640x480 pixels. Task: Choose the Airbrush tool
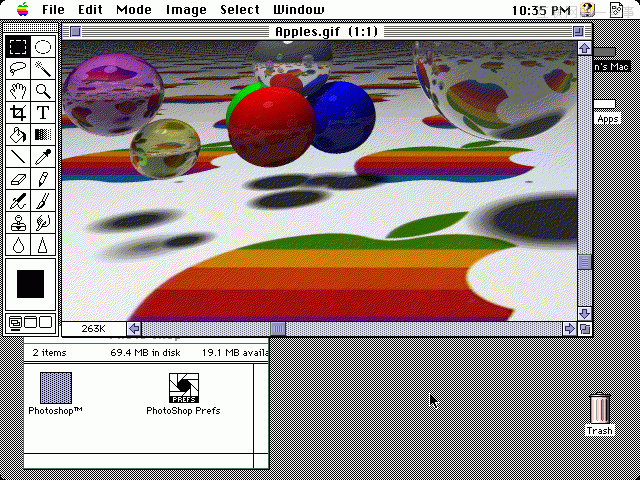click(x=18, y=200)
